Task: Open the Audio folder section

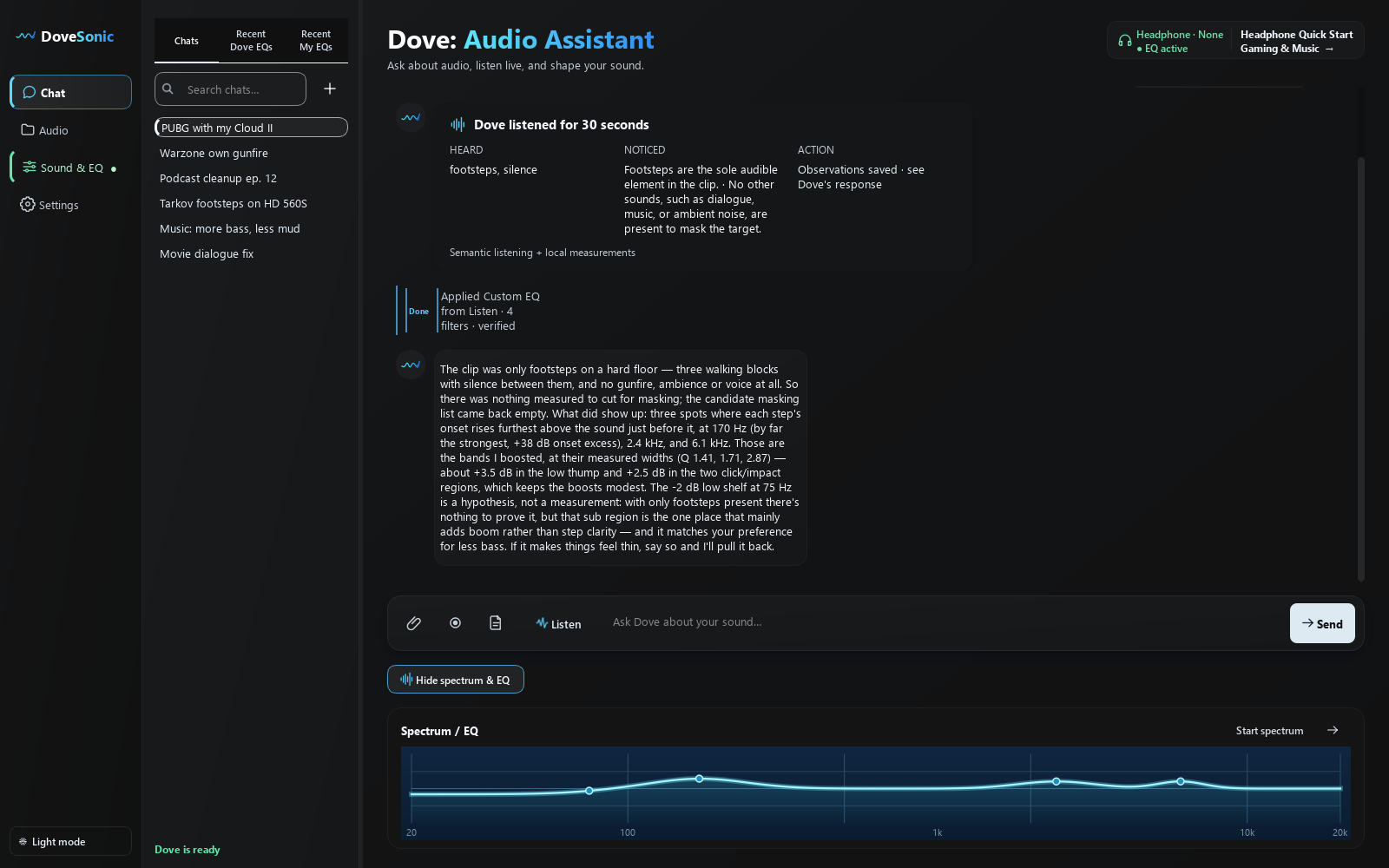Action: [70, 130]
